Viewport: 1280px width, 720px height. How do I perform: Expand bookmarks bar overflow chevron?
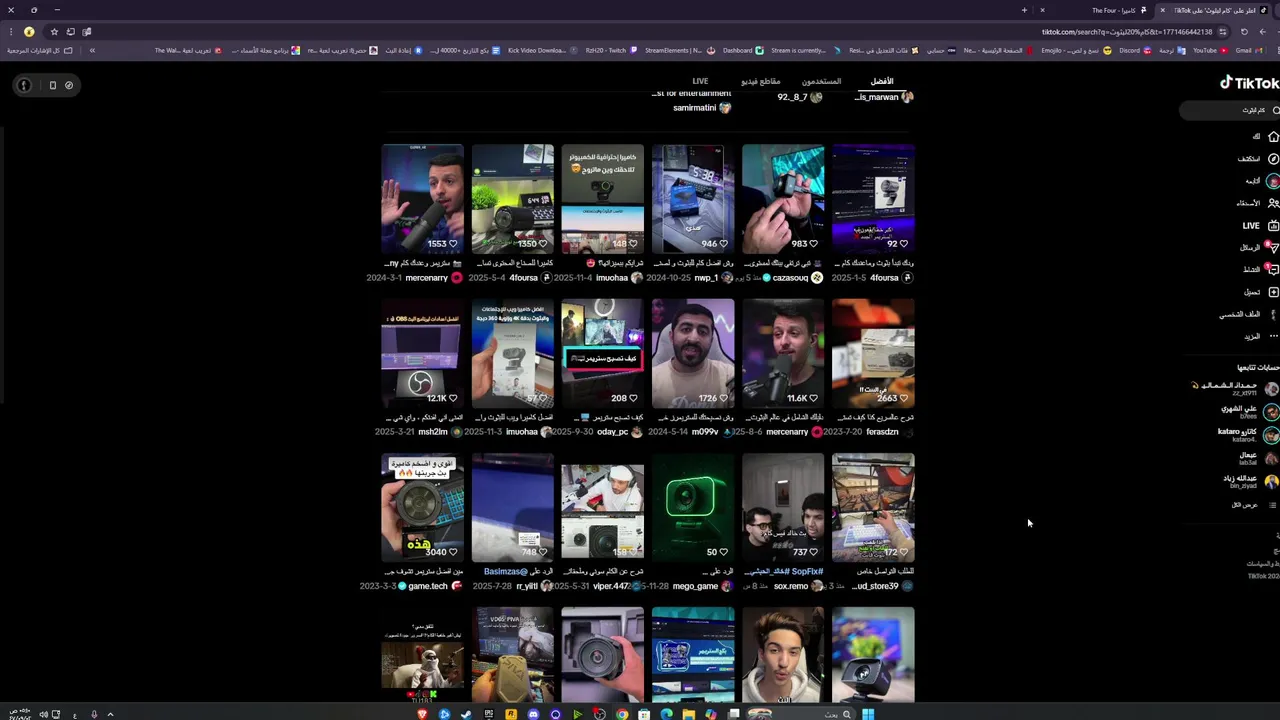tap(92, 50)
